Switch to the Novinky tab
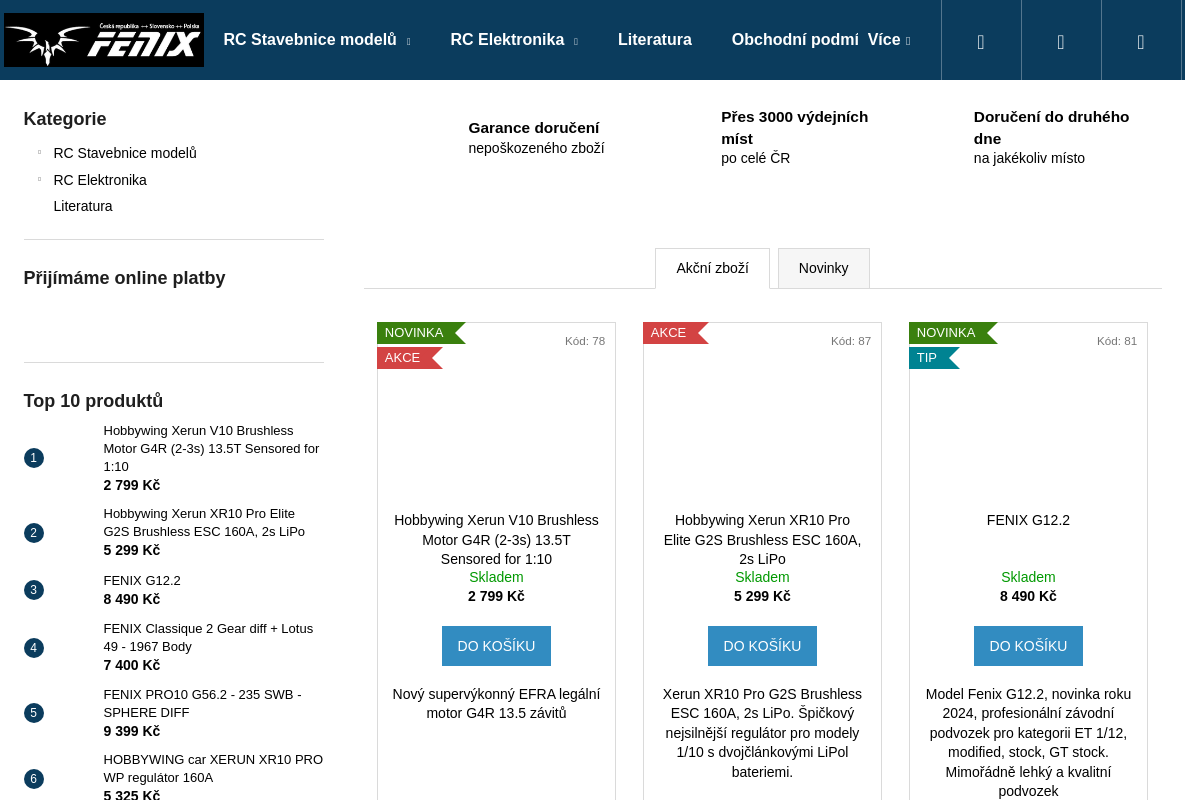 [x=824, y=268]
